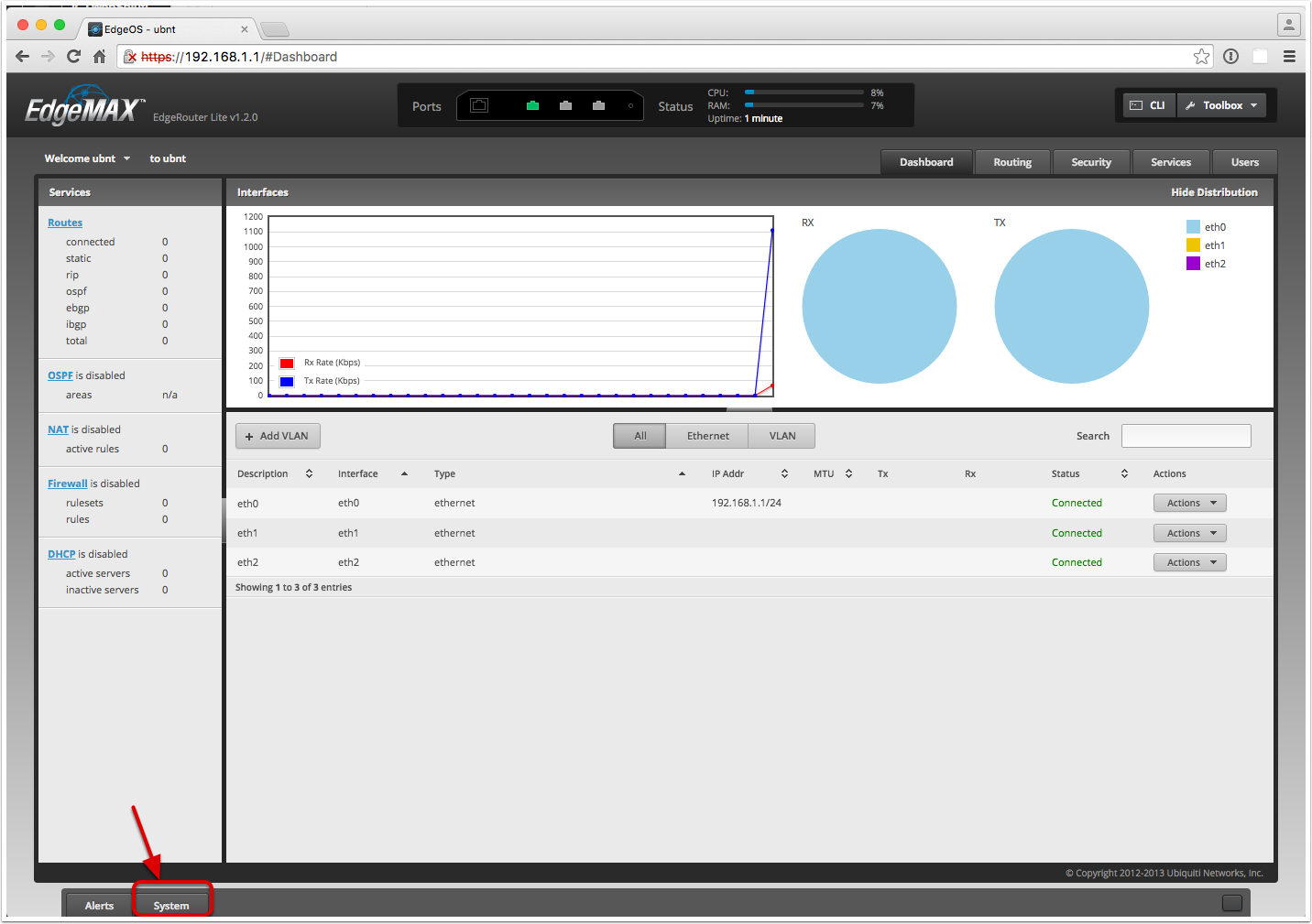This screenshot has width=1312, height=924.
Task: Open the Toolbox dropdown
Action: pos(1222,105)
